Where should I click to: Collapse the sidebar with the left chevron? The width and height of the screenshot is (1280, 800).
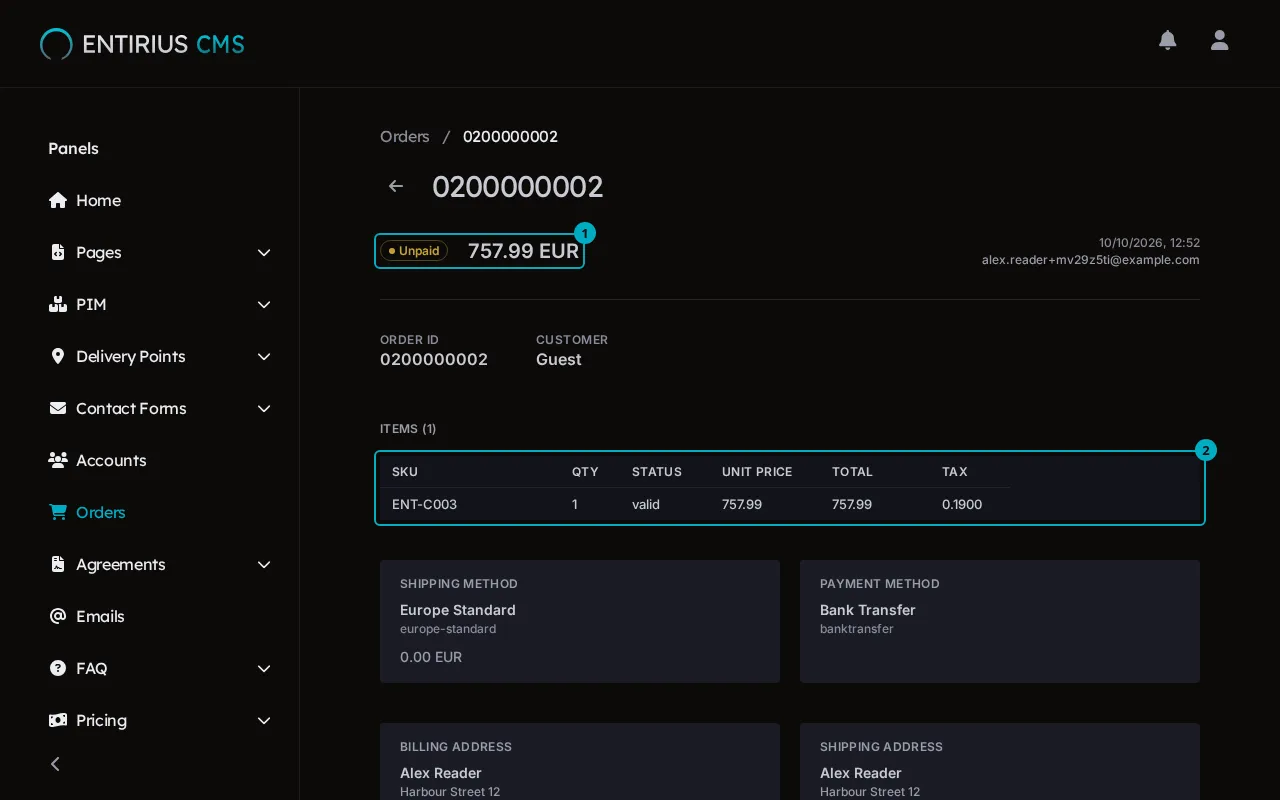tap(55, 764)
